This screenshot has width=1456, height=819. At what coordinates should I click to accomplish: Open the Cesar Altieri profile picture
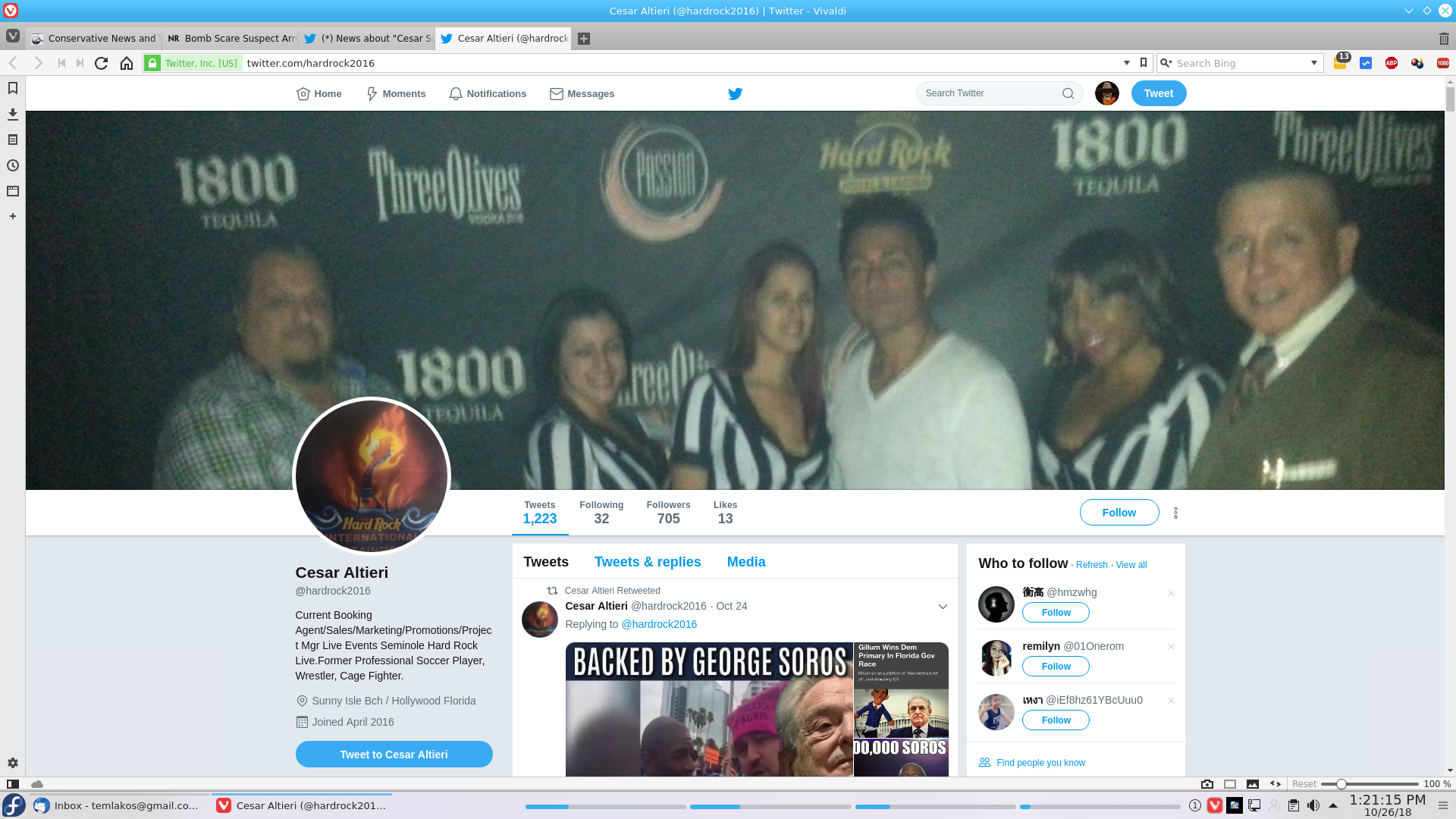pos(372,476)
